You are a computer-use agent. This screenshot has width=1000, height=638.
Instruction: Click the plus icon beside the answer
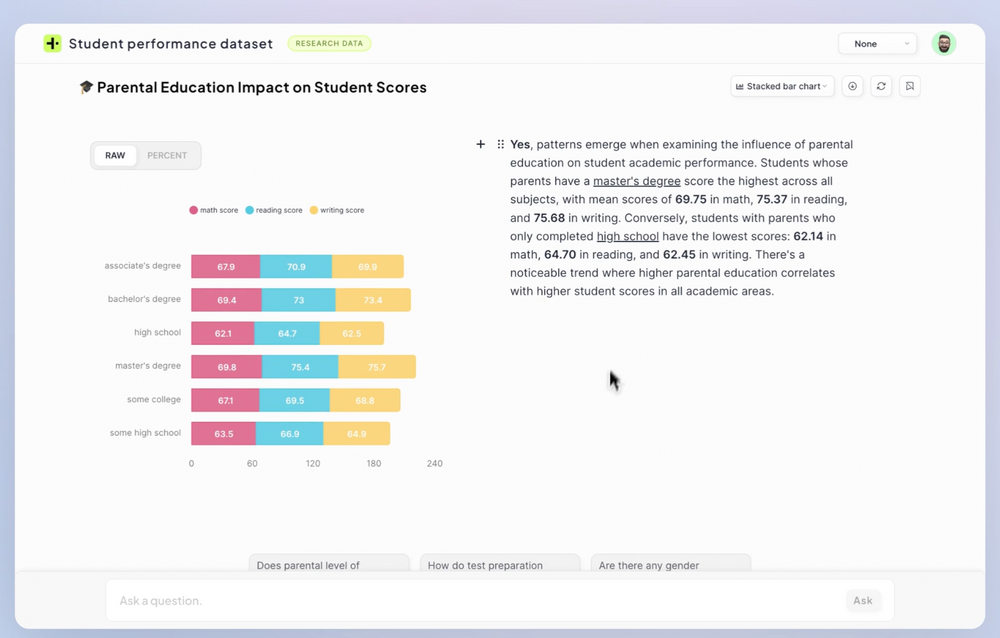pyautogui.click(x=480, y=144)
